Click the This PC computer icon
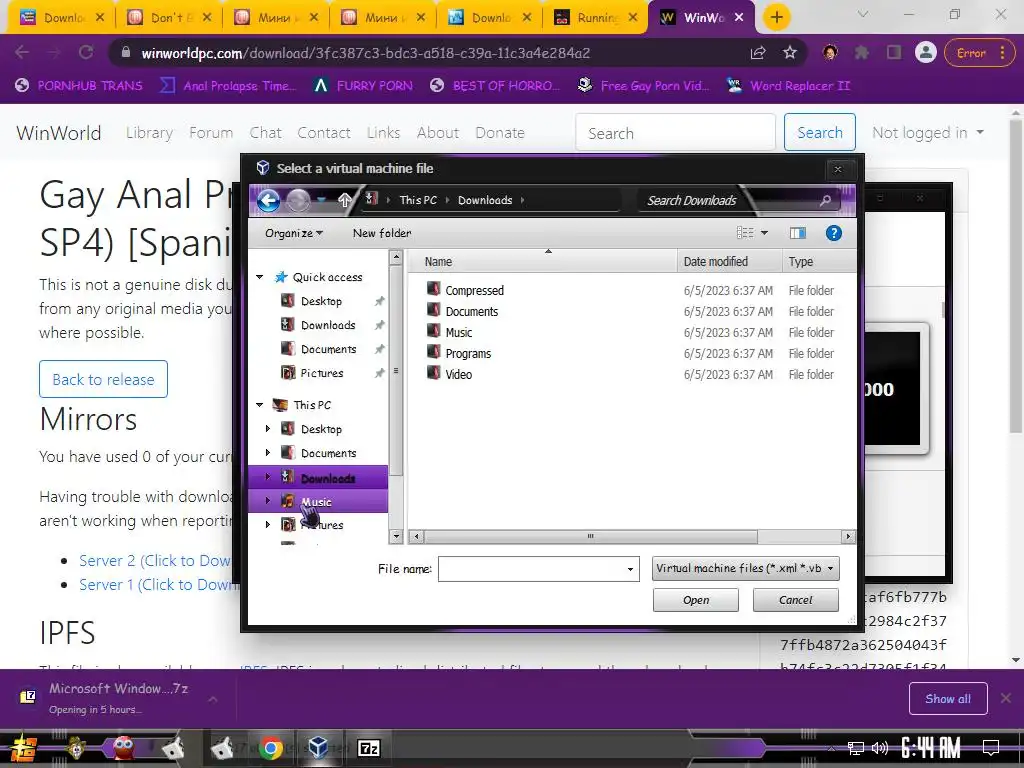This screenshot has height=768, width=1024. (x=280, y=405)
